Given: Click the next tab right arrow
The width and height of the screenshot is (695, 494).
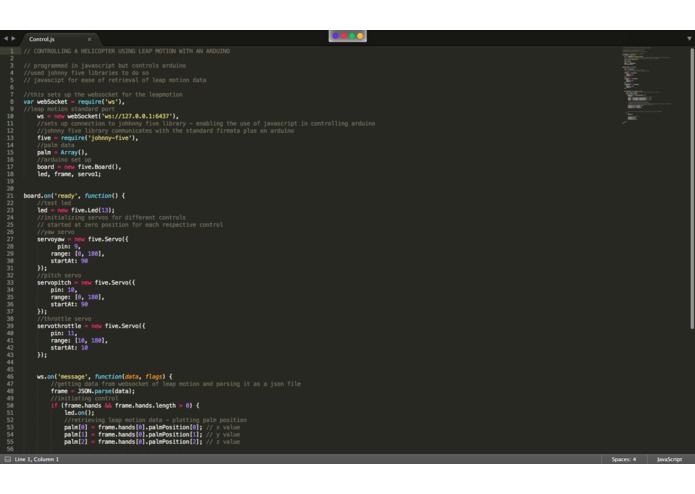Looking at the screenshot, I should 13,39.
